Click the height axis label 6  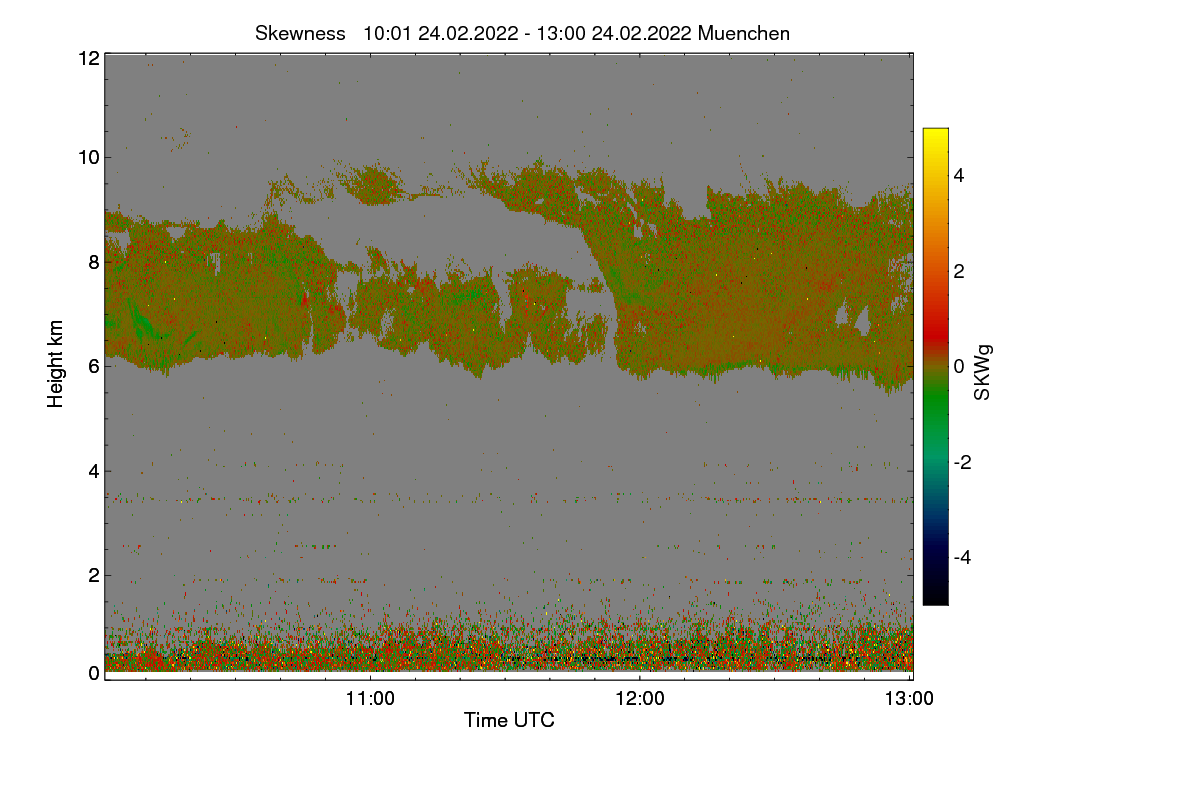95,366
